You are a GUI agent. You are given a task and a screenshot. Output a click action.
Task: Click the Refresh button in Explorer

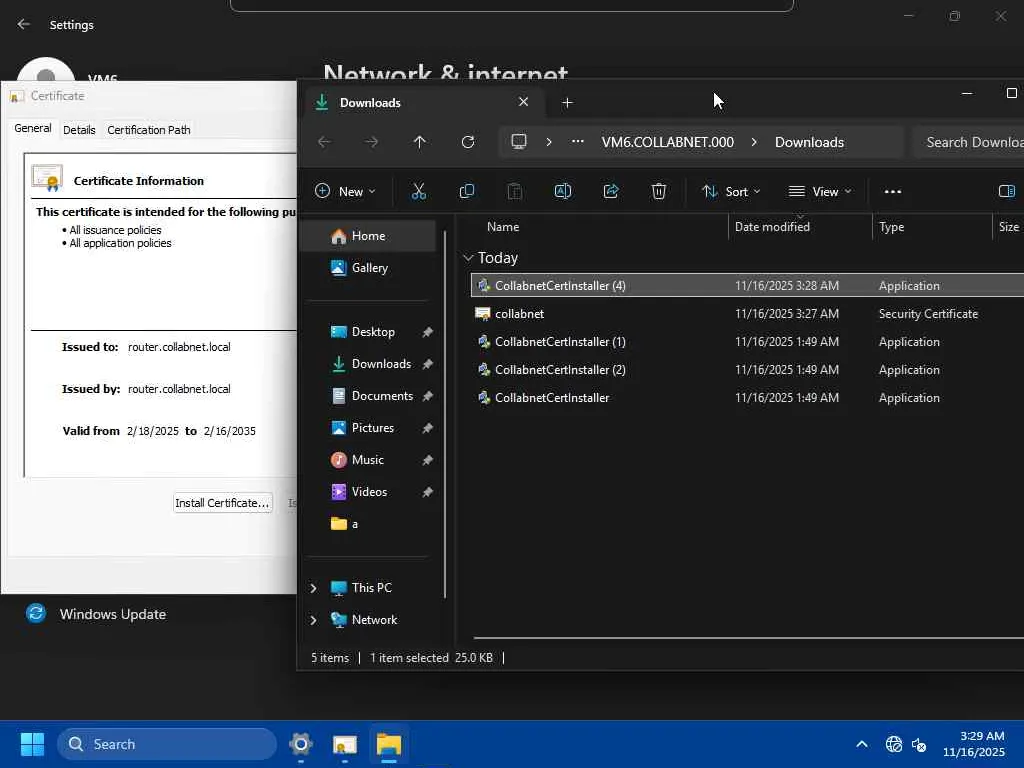(x=467, y=142)
